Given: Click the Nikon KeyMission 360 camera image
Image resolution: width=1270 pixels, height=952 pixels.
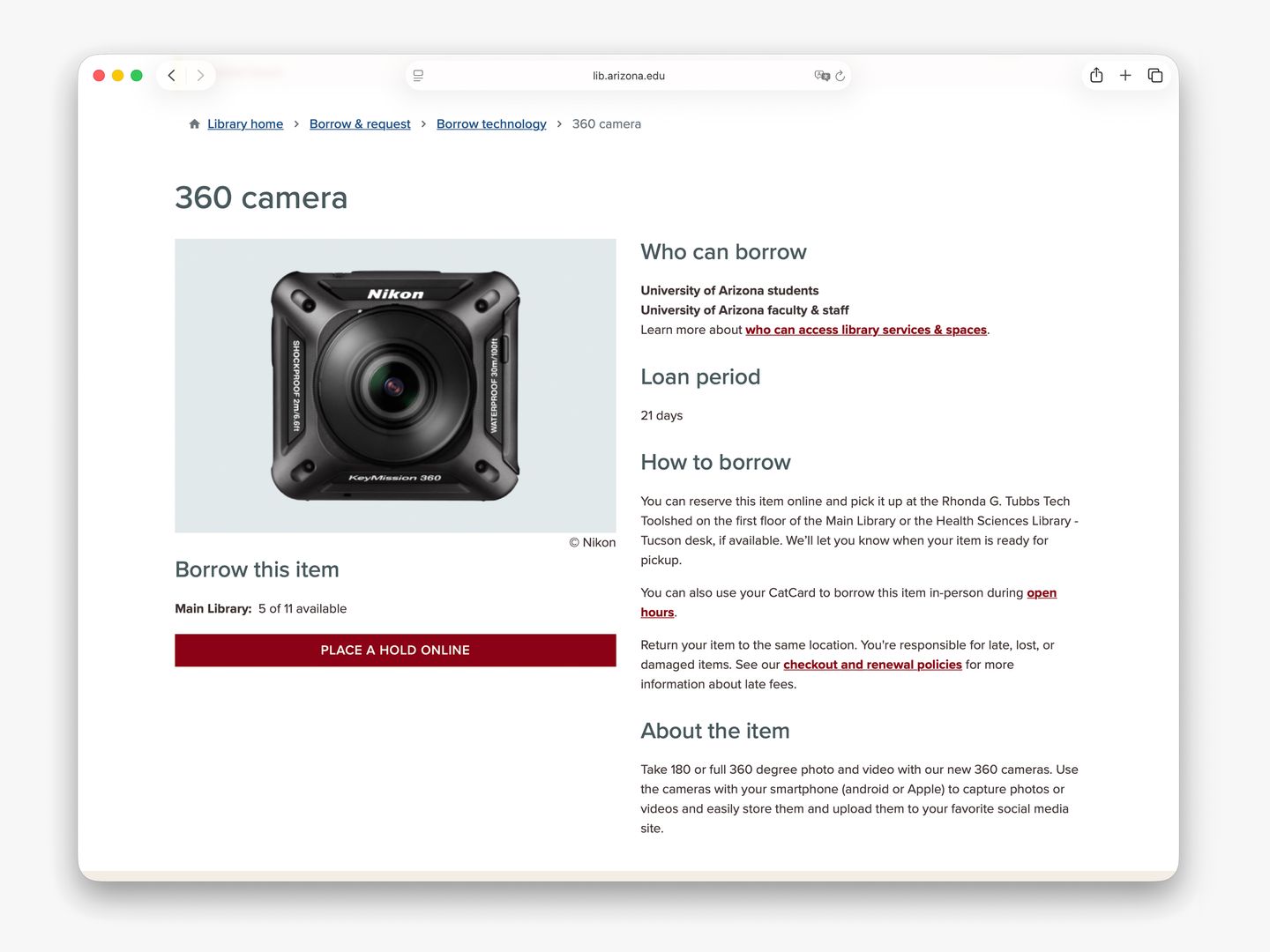Looking at the screenshot, I should [x=394, y=385].
